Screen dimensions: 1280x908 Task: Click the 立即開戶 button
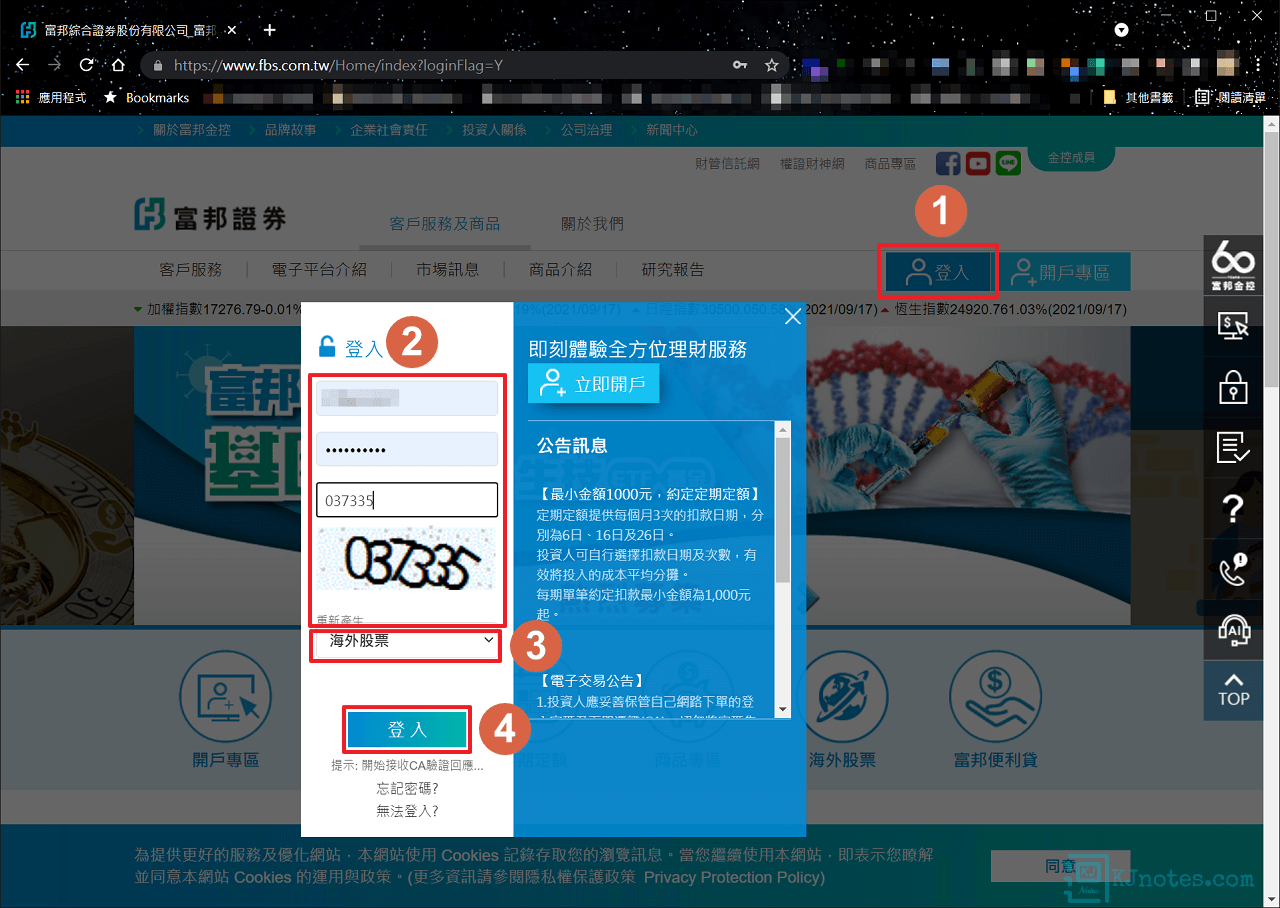click(x=594, y=383)
